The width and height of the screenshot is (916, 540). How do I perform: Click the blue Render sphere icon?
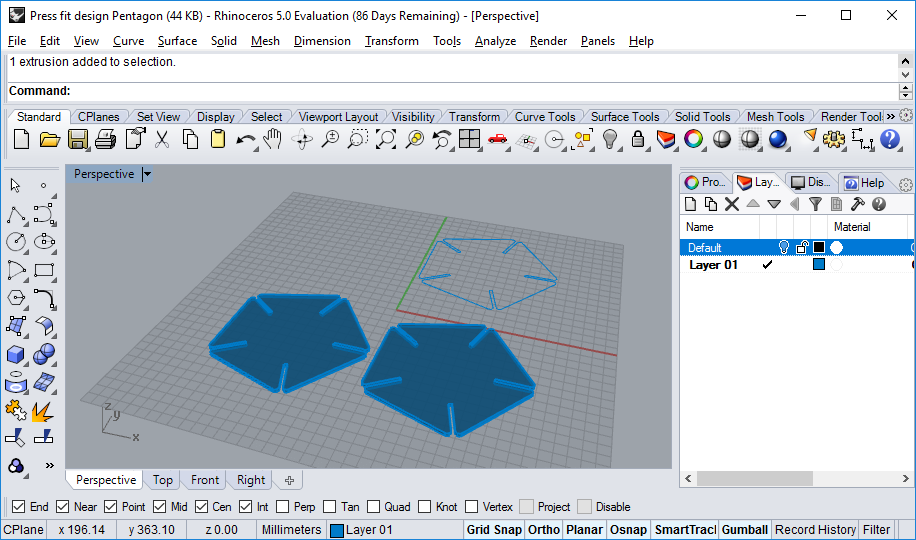(x=778, y=140)
